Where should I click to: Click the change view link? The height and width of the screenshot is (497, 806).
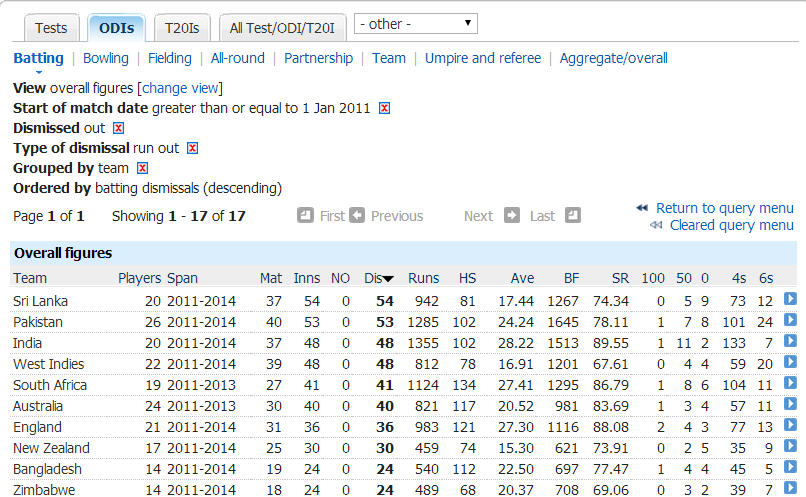coord(179,88)
